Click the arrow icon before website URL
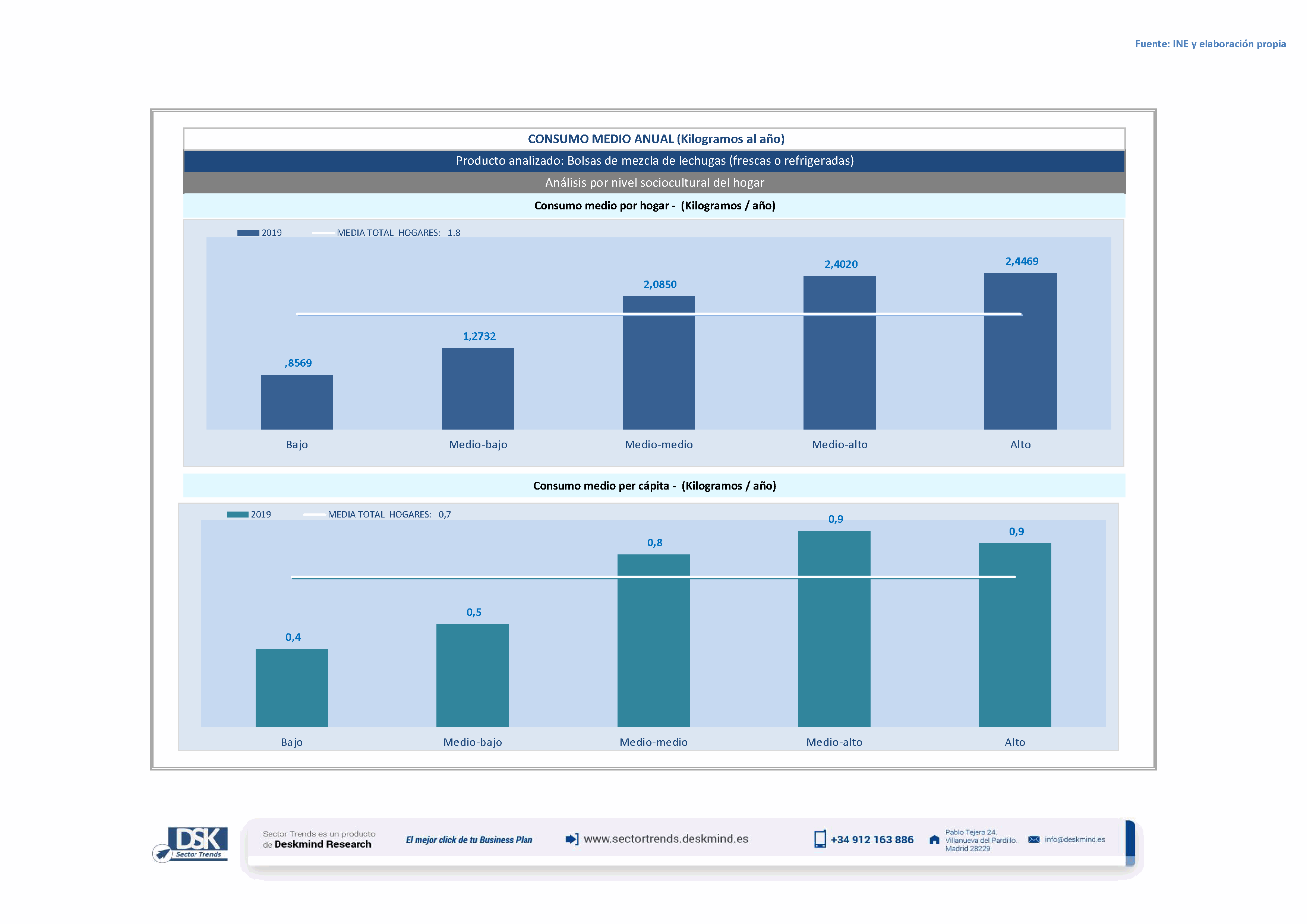The height and width of the screenshot is (924, 1307). [x=572, y=839]
